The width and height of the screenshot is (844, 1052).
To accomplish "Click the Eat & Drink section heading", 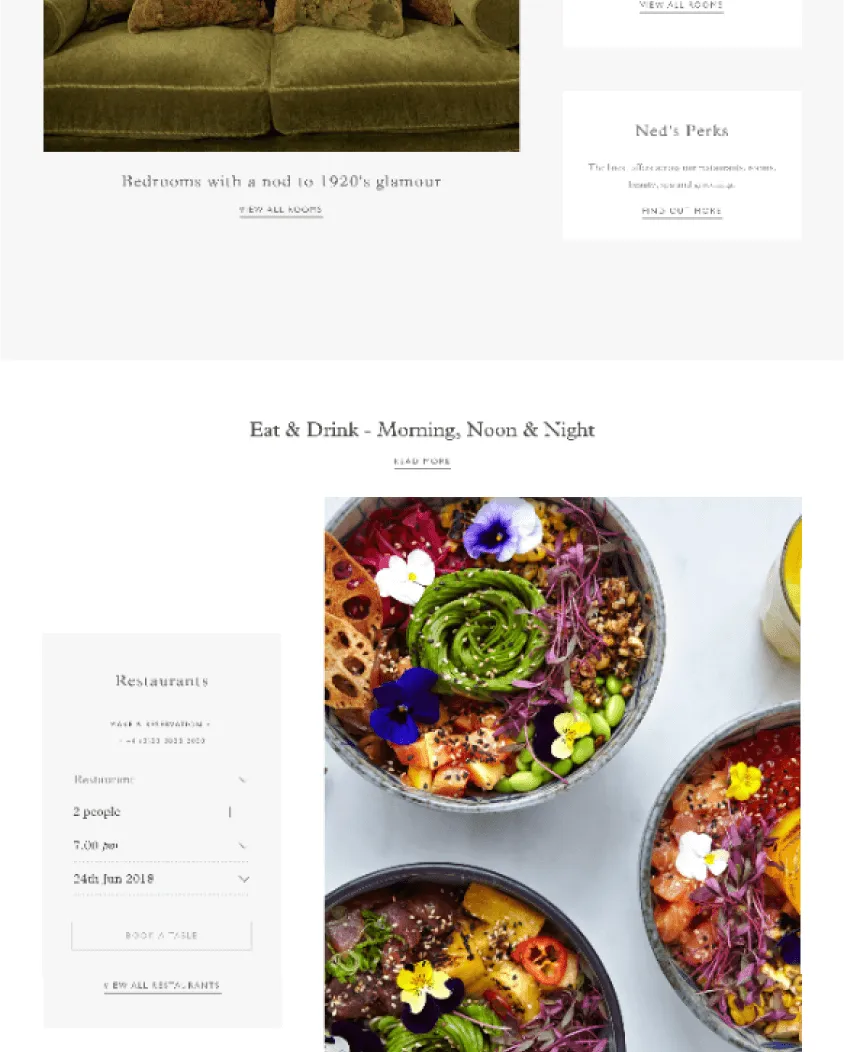I will pos(422,429).
